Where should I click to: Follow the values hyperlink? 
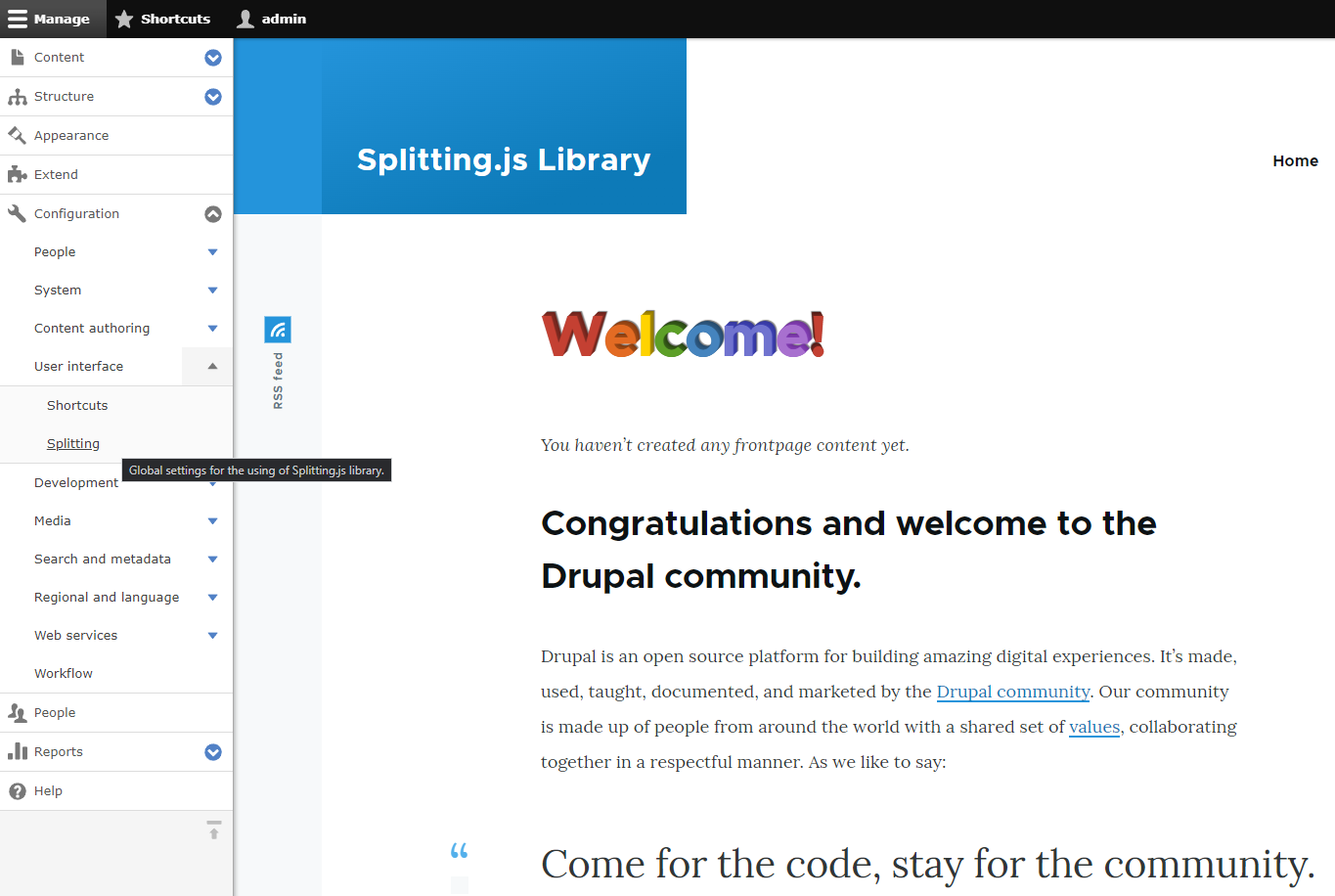tap(1093, 727)
